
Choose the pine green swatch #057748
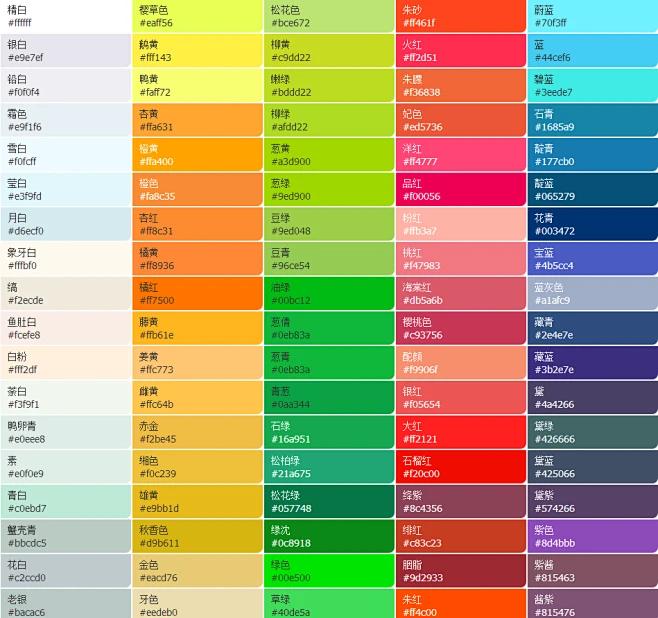point(329,501)
